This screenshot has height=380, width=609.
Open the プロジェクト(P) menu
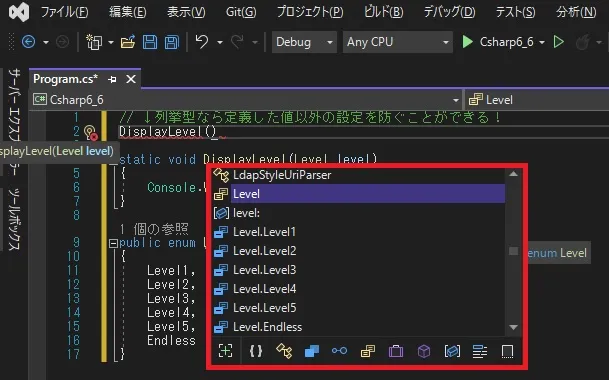point(310,12)
